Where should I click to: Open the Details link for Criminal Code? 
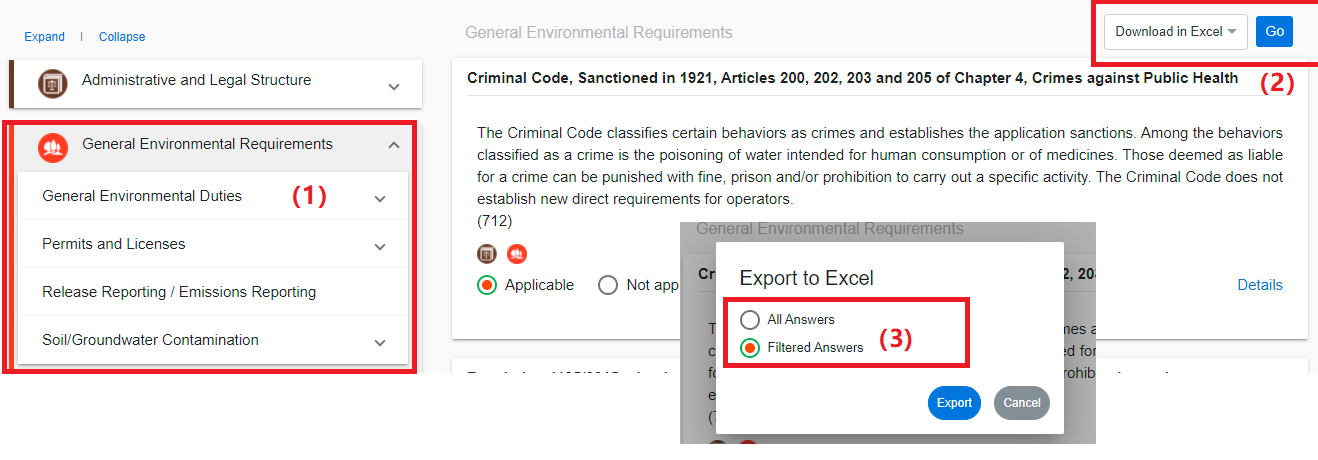tap(1260, 285)
